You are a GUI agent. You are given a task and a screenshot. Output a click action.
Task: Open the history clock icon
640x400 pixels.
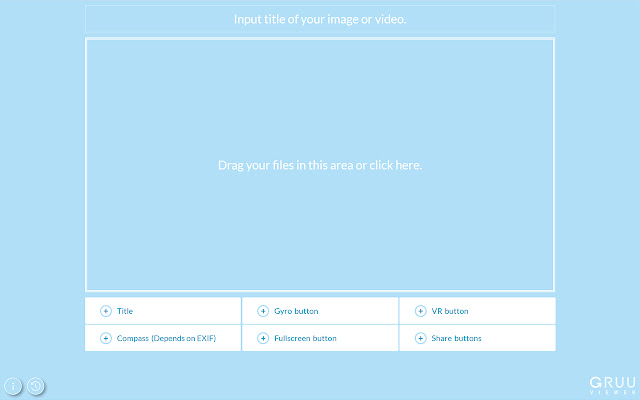36,385
